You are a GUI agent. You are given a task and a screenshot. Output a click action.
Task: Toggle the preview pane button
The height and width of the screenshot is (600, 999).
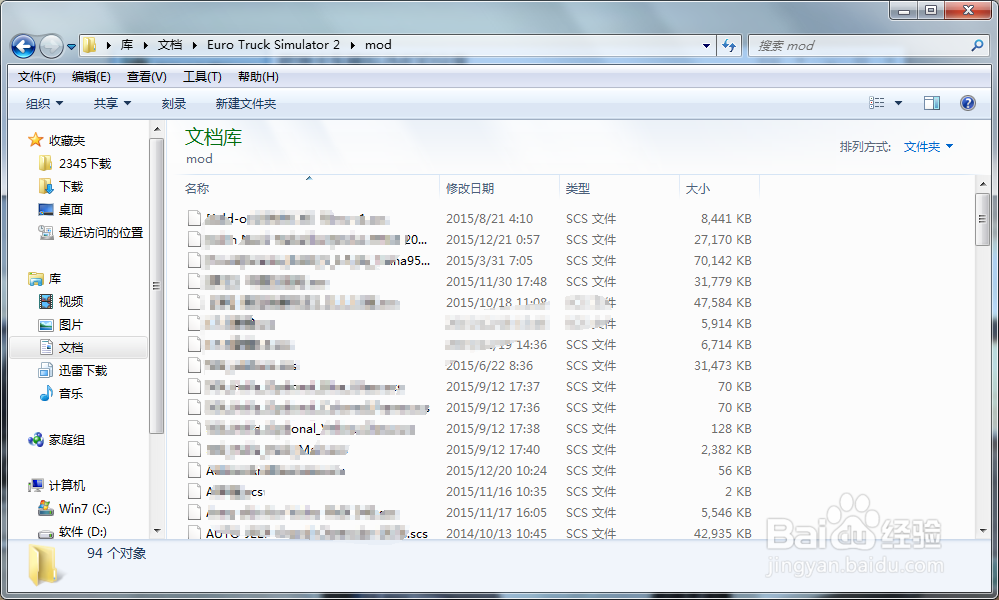click(x=931, y=103)
